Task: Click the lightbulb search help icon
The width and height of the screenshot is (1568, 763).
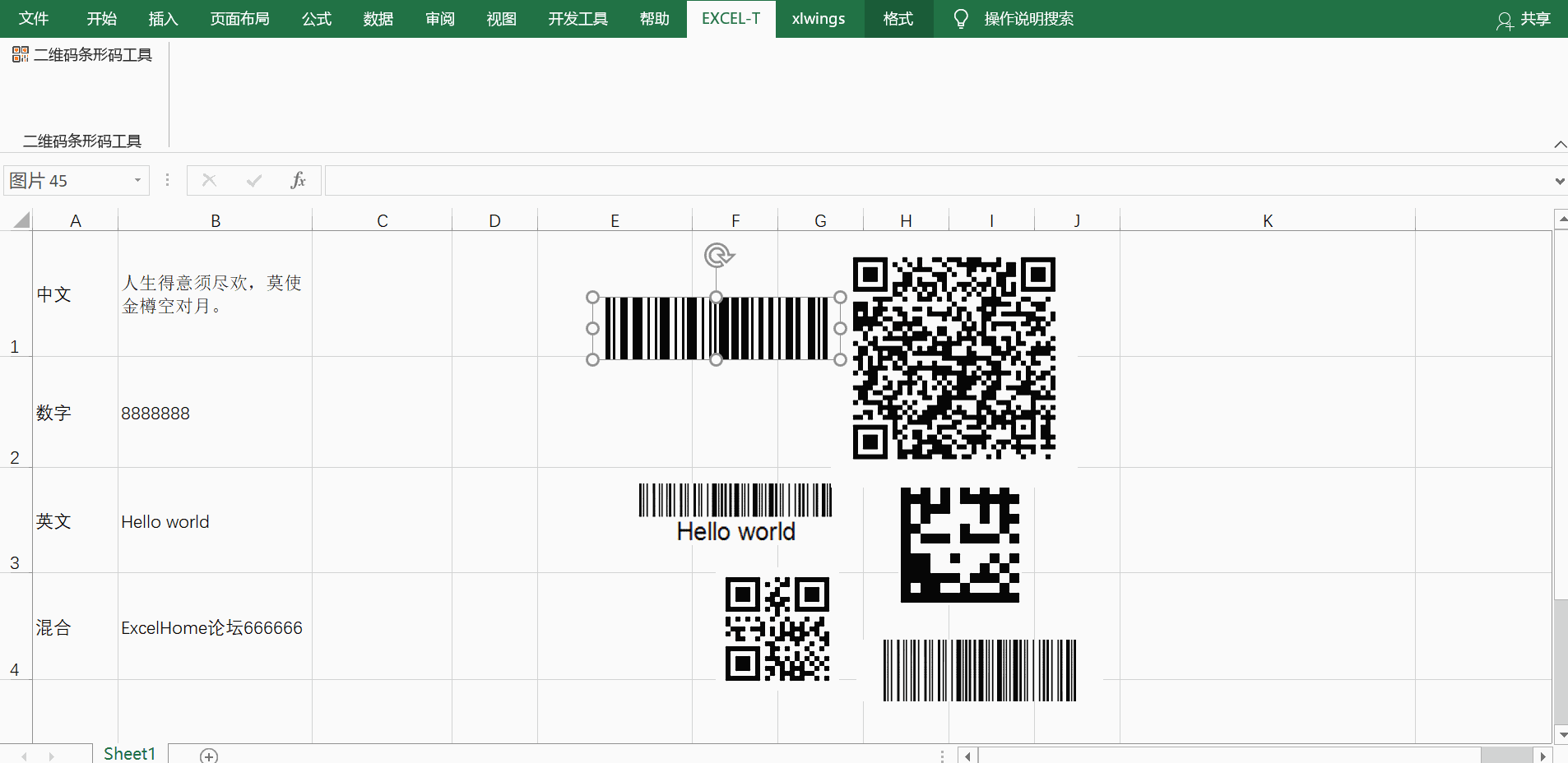Action: (x=960, y=19)
